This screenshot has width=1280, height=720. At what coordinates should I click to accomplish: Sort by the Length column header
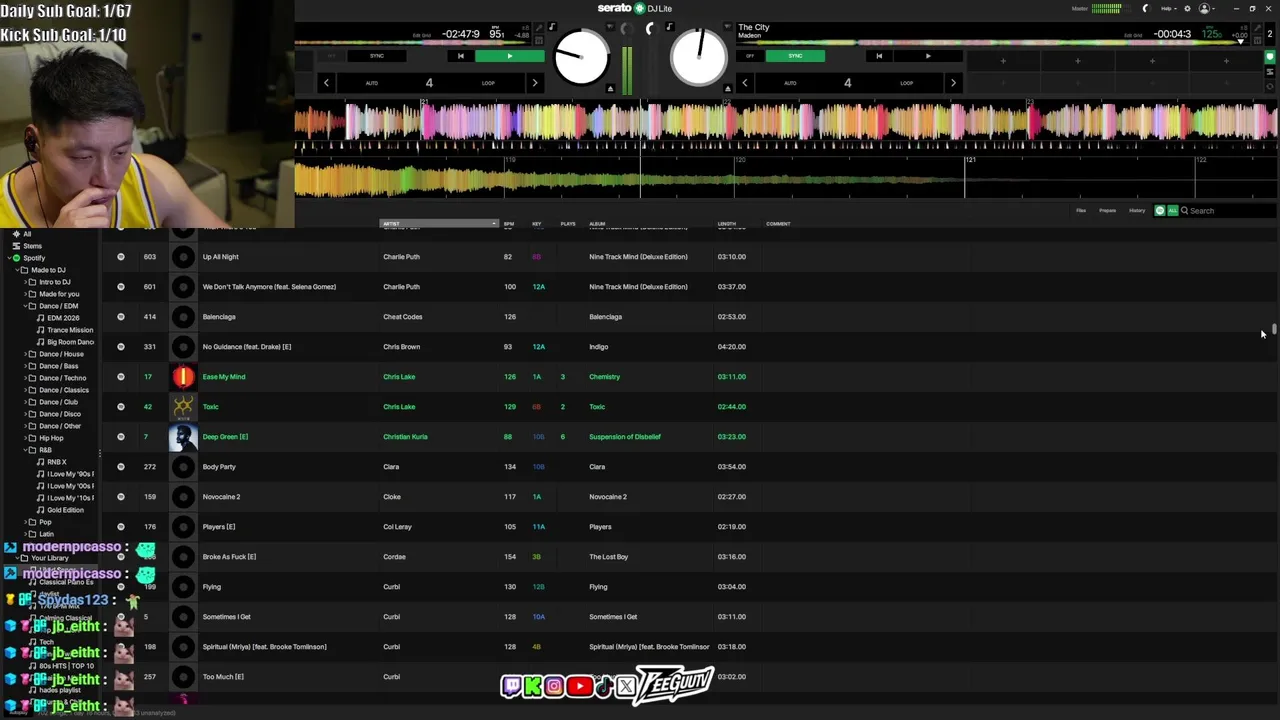727,224
